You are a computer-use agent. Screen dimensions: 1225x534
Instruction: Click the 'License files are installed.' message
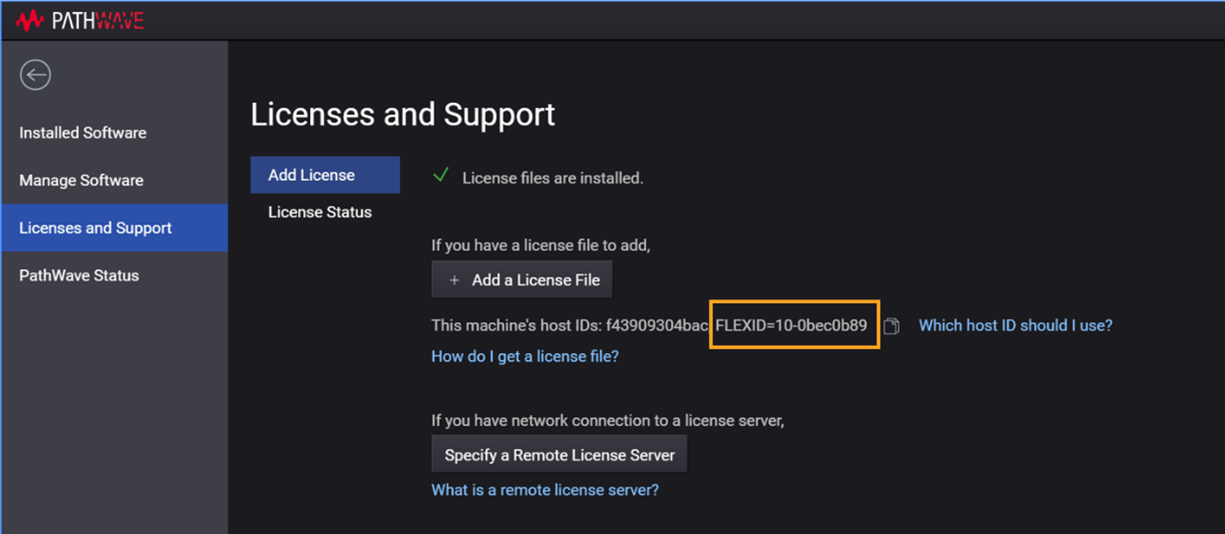[x=552, y=178]
